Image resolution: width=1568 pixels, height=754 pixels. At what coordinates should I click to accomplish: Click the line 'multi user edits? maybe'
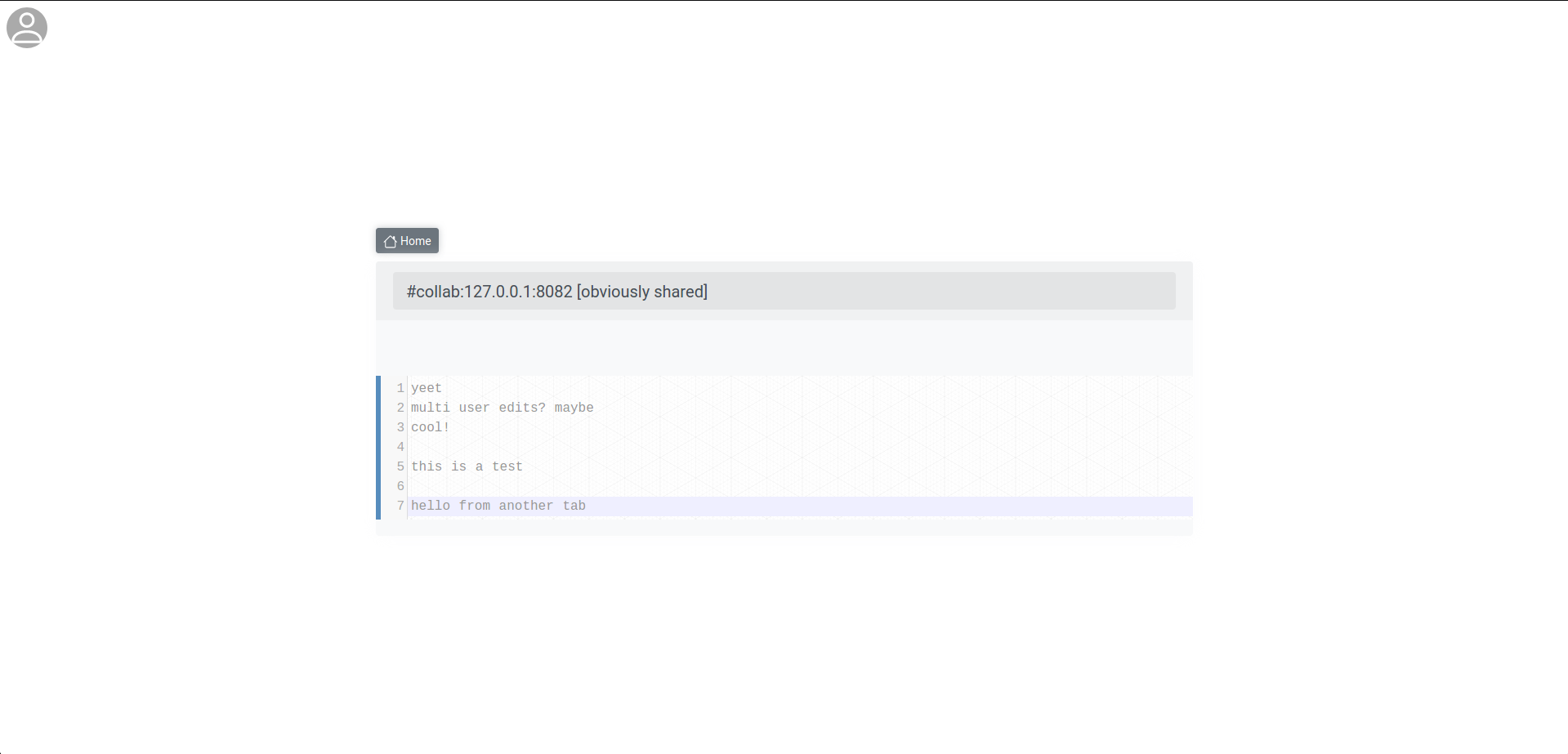pyautogui.click(x=503, y=408)
